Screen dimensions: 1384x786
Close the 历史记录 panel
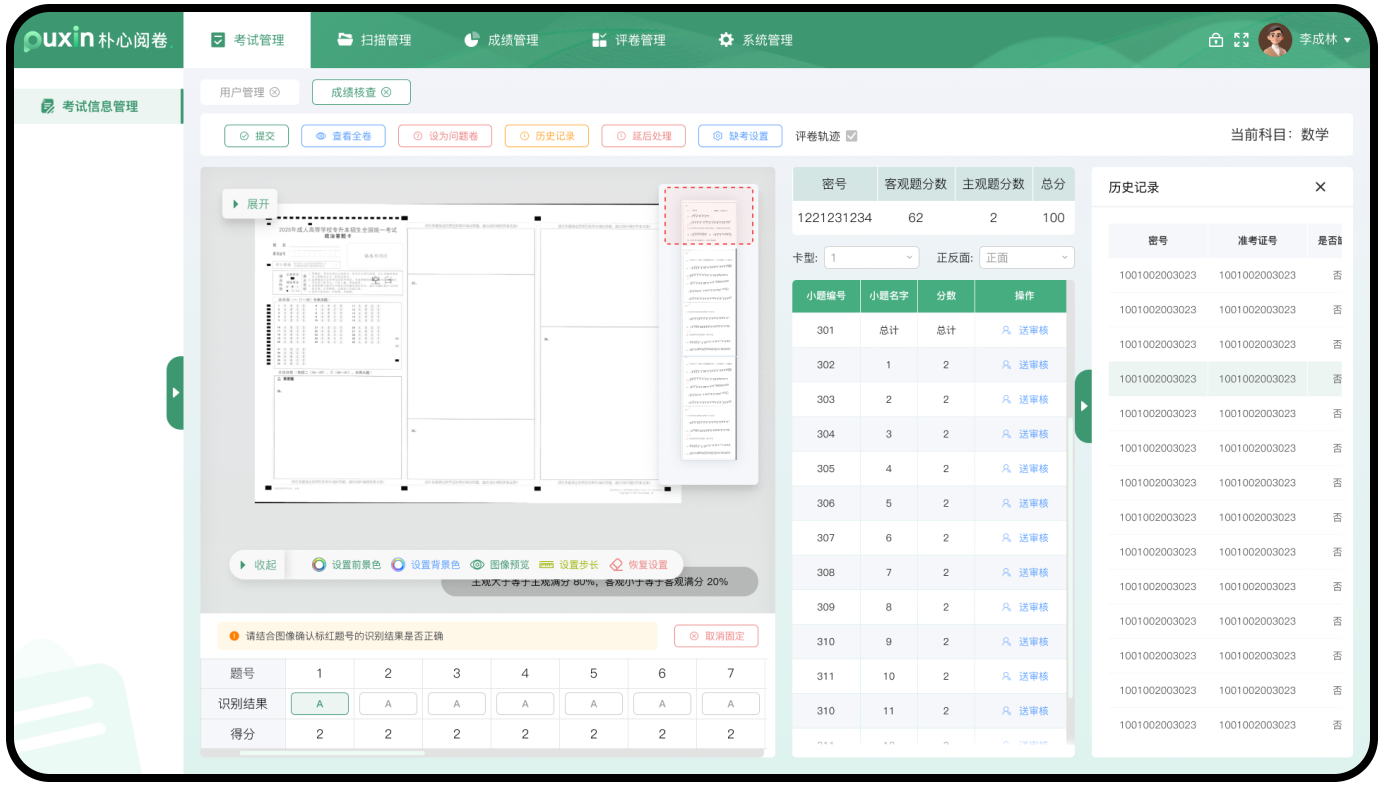(1320, 187)
